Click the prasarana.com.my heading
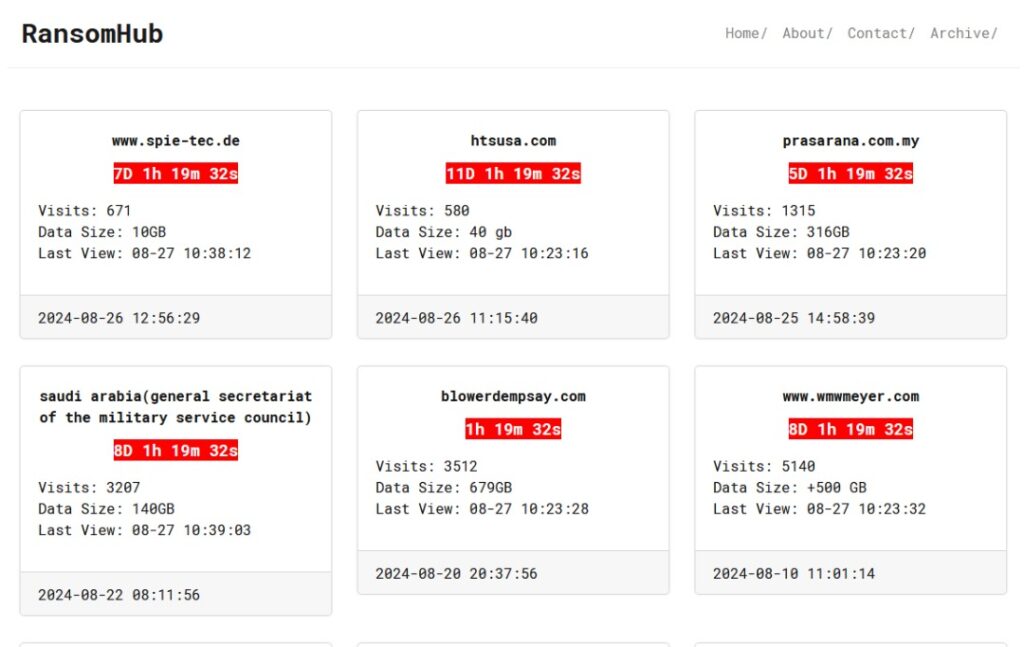 (851, 141)
